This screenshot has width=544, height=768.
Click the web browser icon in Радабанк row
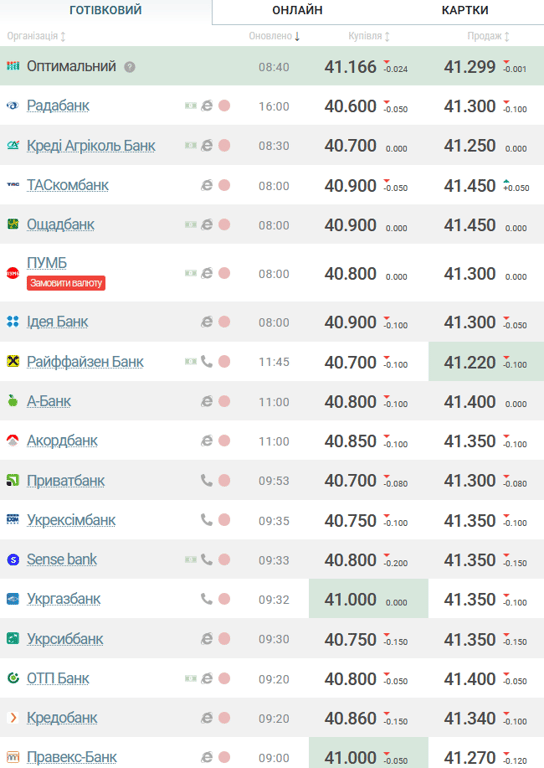(207, 106)
